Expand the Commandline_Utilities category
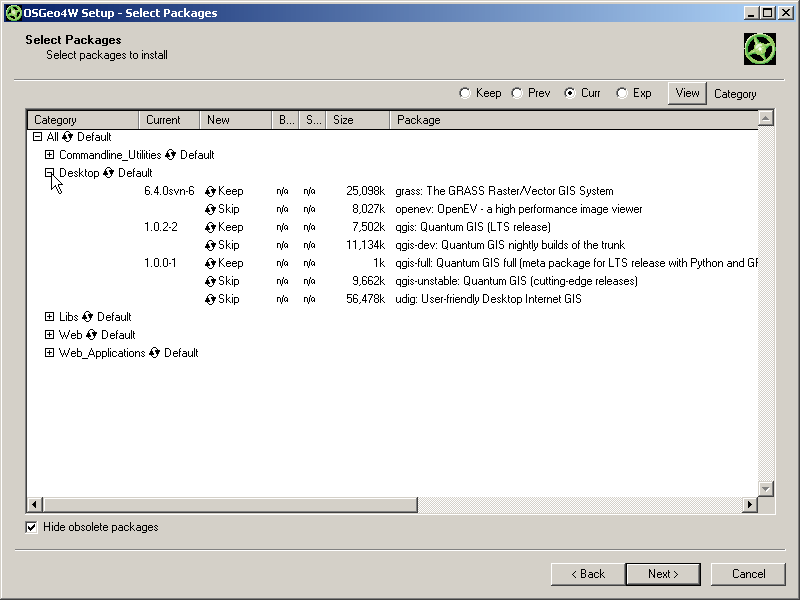The width and height of the screenshot is (800, 600). [49, 155]
